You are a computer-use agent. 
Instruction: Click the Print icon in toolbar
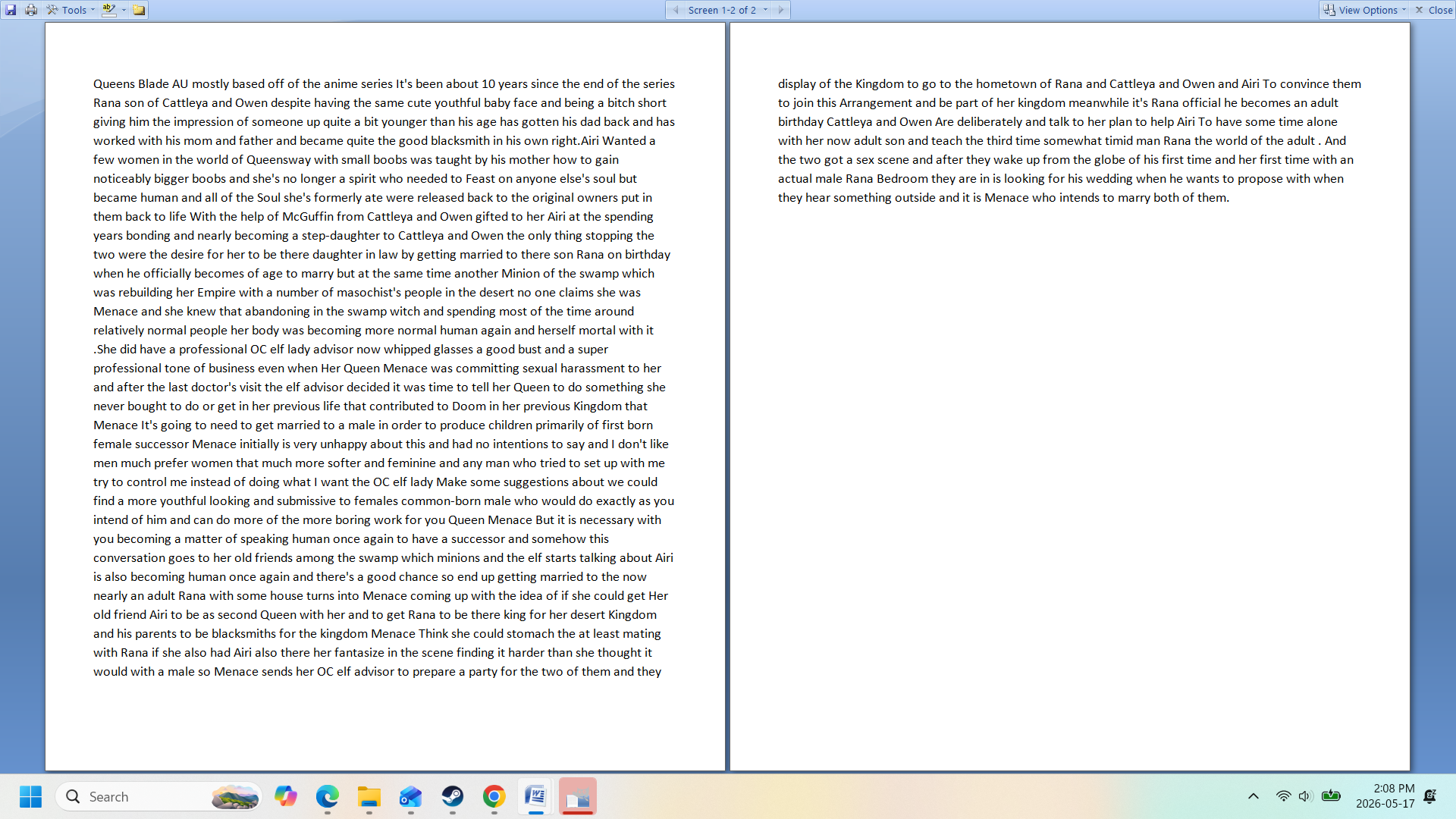coord(31,10)
